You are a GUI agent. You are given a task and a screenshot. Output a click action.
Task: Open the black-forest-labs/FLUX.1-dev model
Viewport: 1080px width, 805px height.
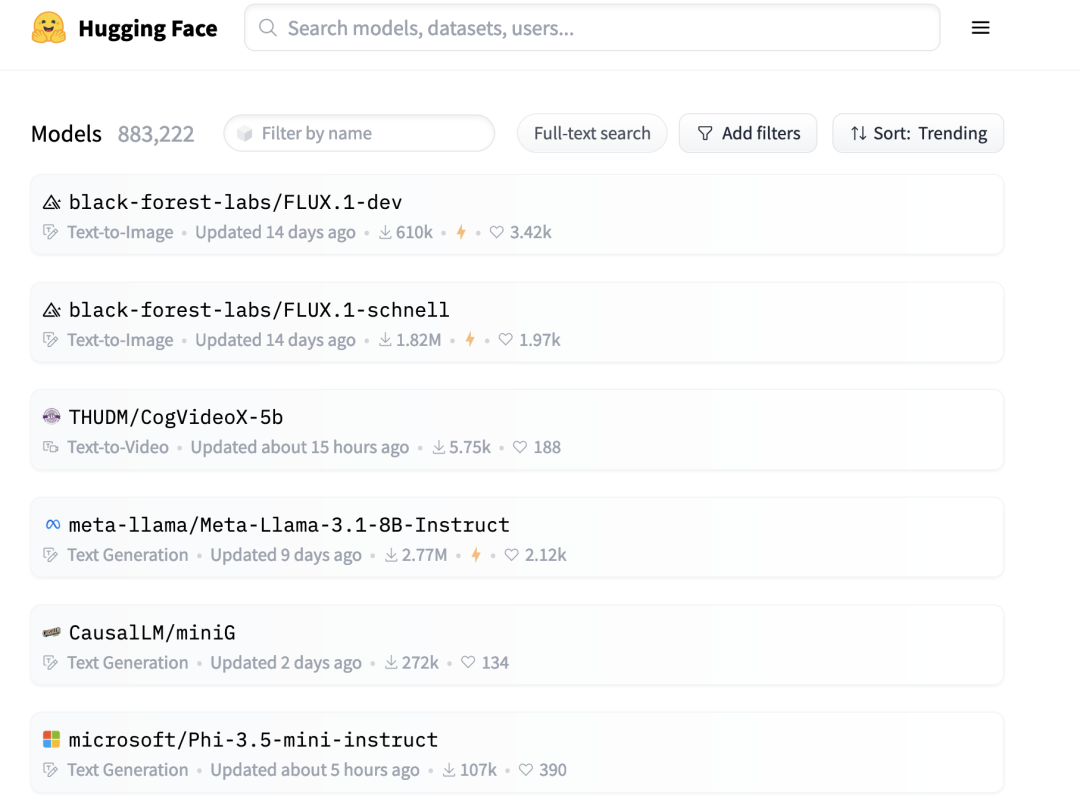(236, 202)
